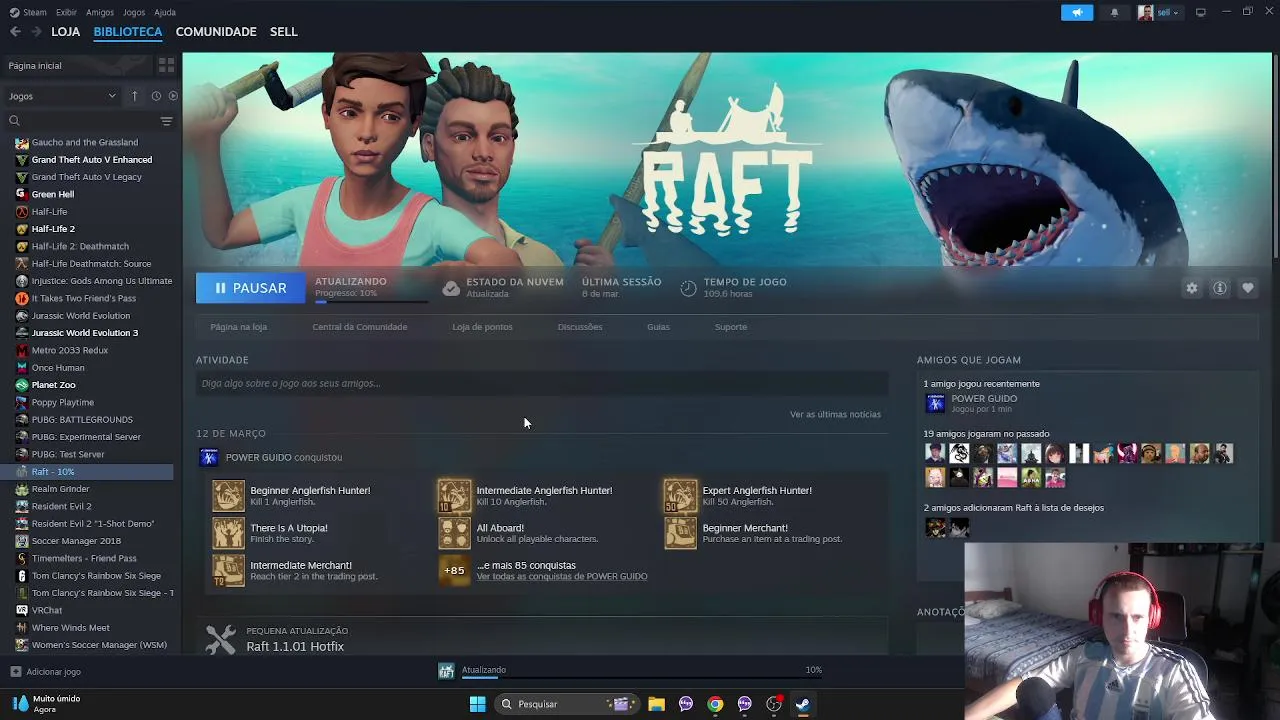Image resolution: width=1280 pixels, height=720 pixels.
Task: Open the COMUNIDADE tab
Action: tap(216, 32)
